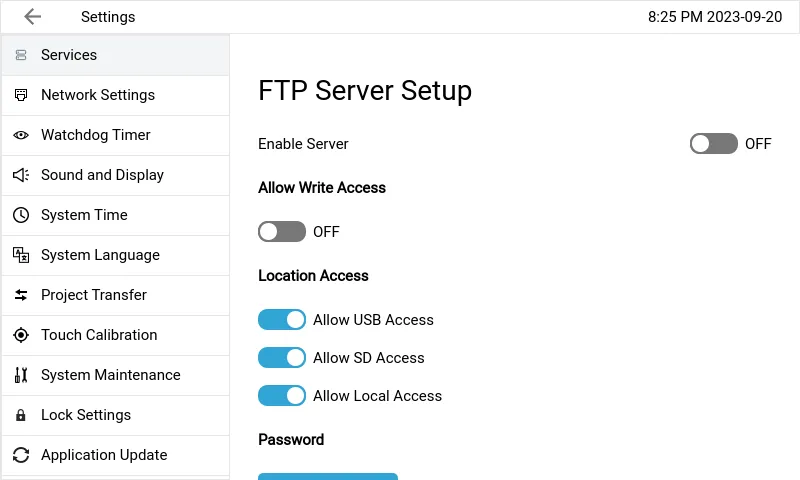Switch off Allow Local Access
Viewport: 800px width, 480px height.
pos(282,396)
